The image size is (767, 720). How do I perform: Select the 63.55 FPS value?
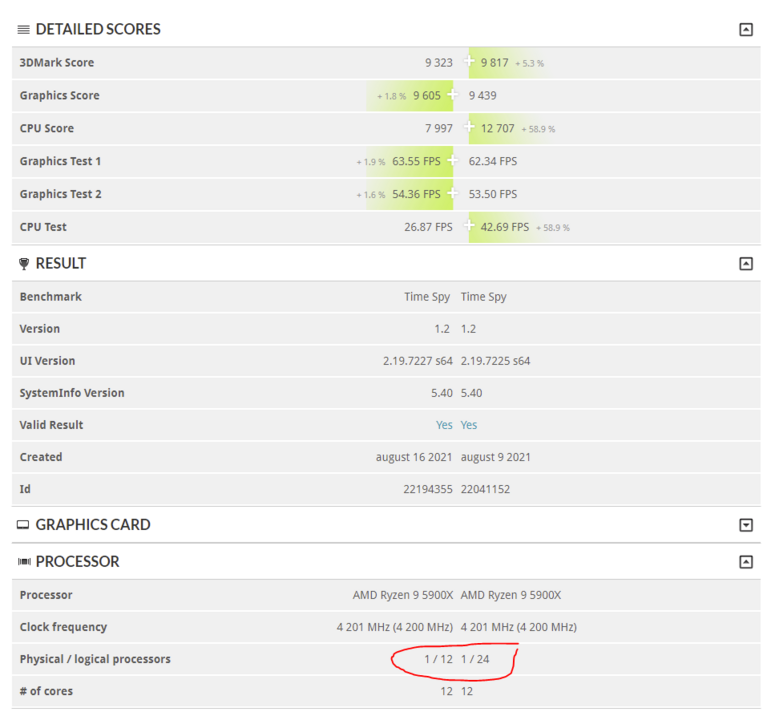tap(416, 161)
